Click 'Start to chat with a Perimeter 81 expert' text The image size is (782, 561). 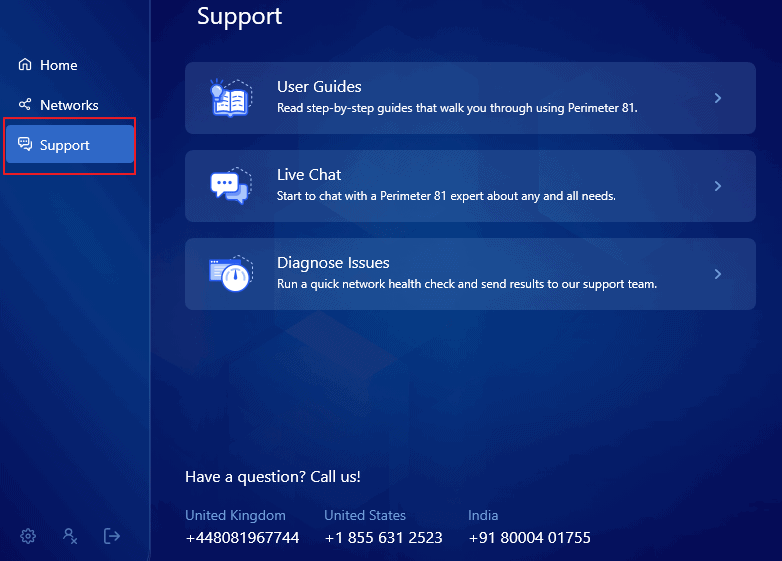click(x=446, y=196)
